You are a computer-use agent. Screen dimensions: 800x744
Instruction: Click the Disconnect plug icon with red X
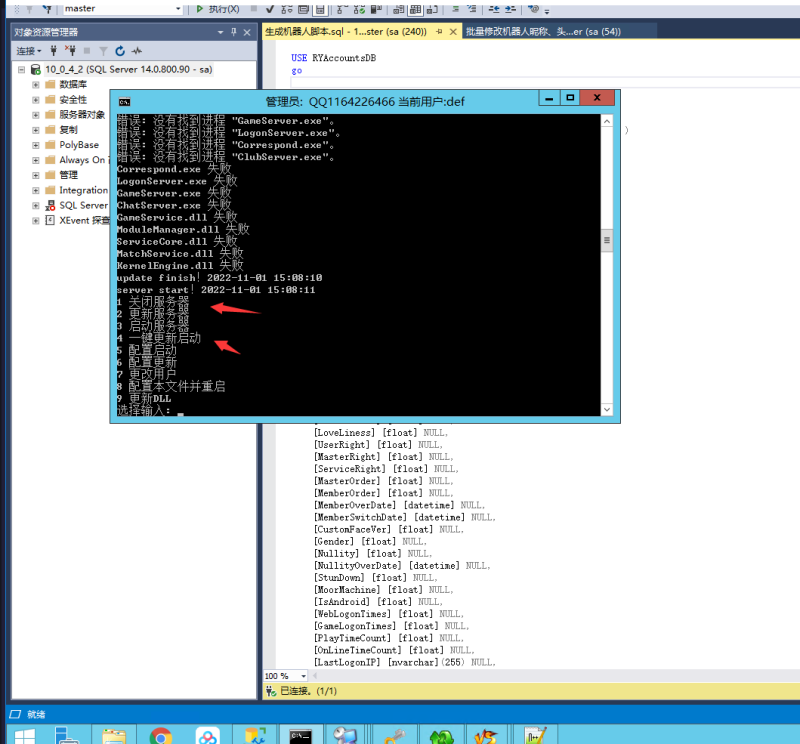pos(70,50)
